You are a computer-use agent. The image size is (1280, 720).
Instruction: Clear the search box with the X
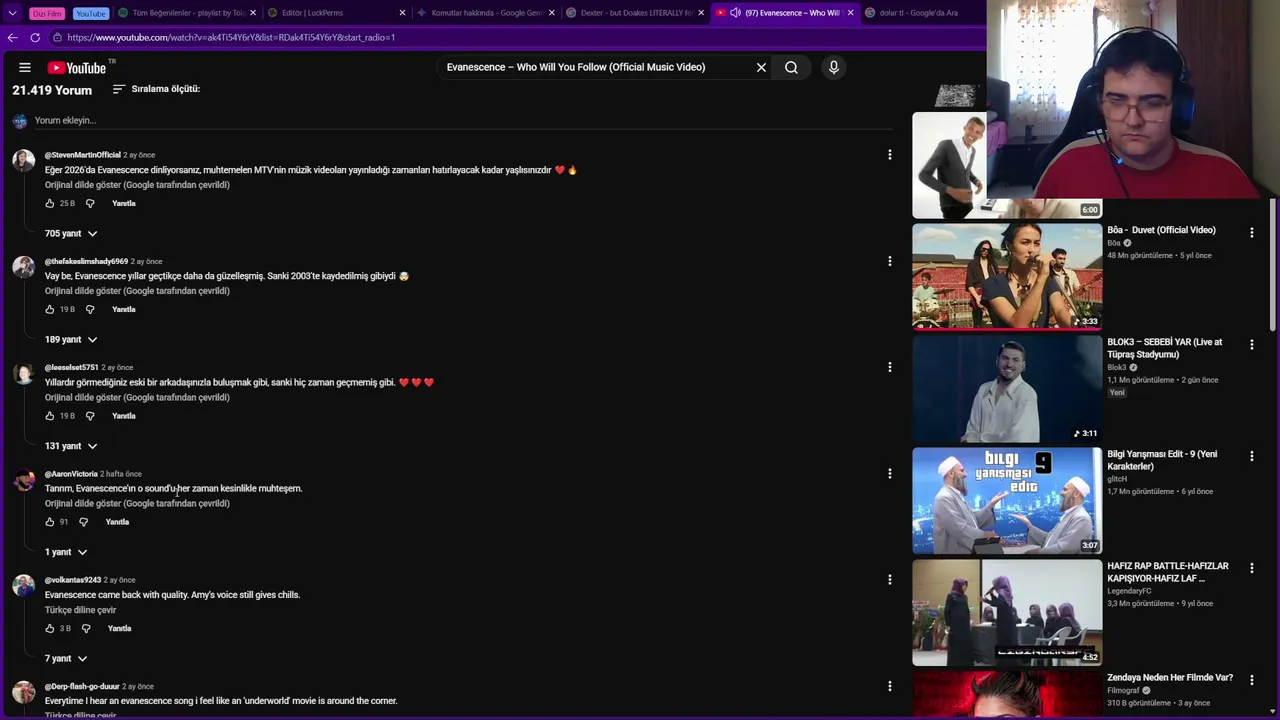click(x=761, y=67)
